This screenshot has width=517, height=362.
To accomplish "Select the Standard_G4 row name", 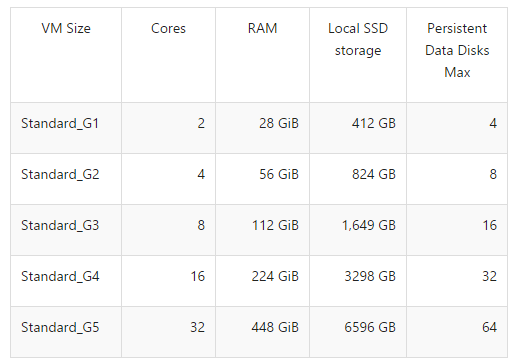I will 60,277.
